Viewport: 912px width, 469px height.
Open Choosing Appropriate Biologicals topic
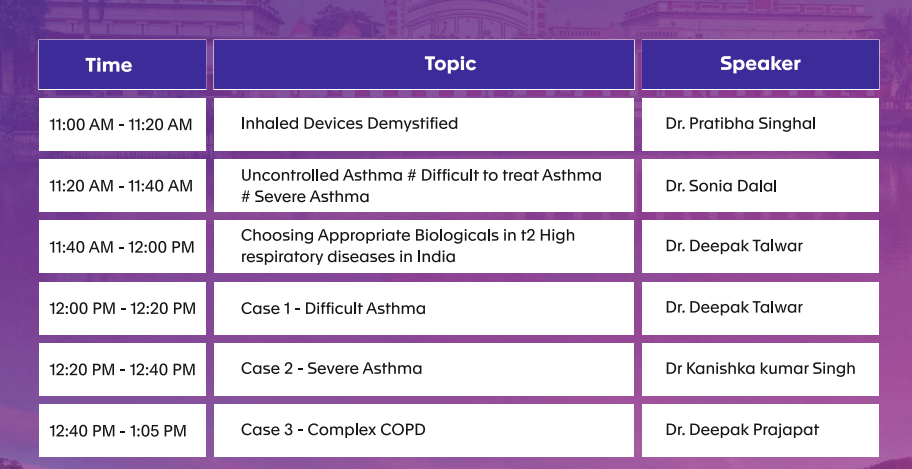click(x=408, y=246)
